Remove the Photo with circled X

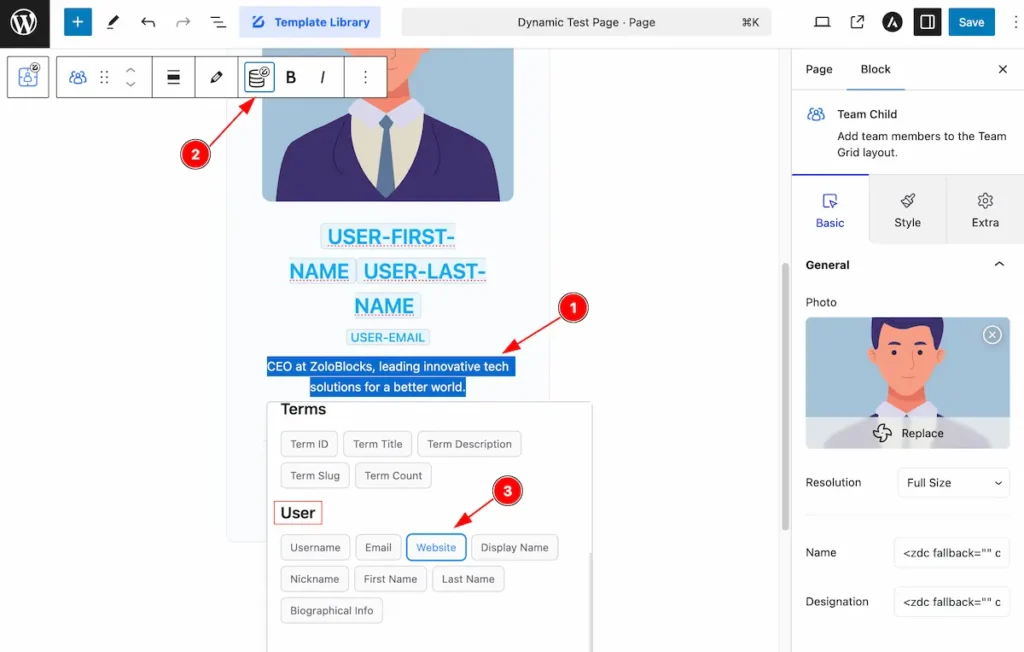992,335
